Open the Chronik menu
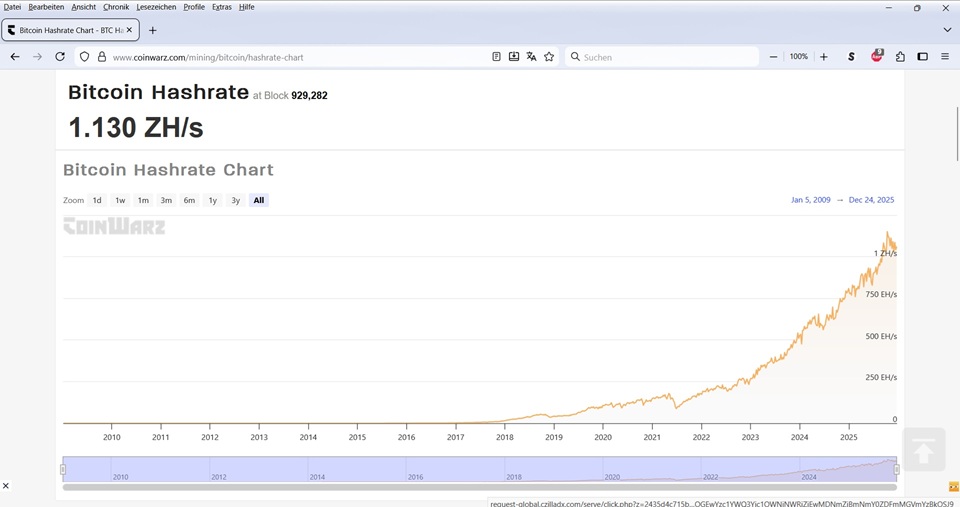The height and width of the screenshot is (507, 960). 116,7
